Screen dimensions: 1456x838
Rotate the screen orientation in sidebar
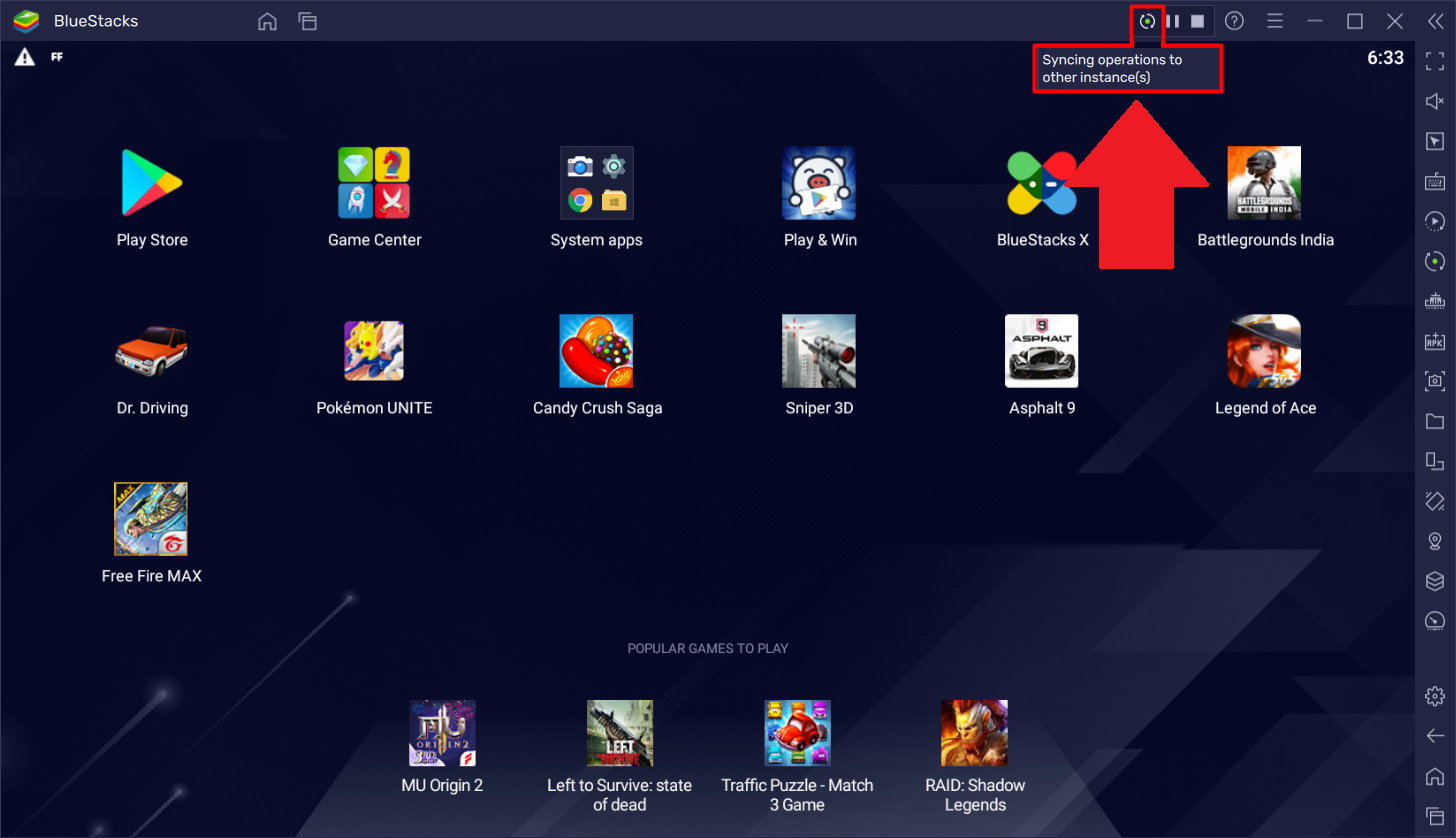1435,460
